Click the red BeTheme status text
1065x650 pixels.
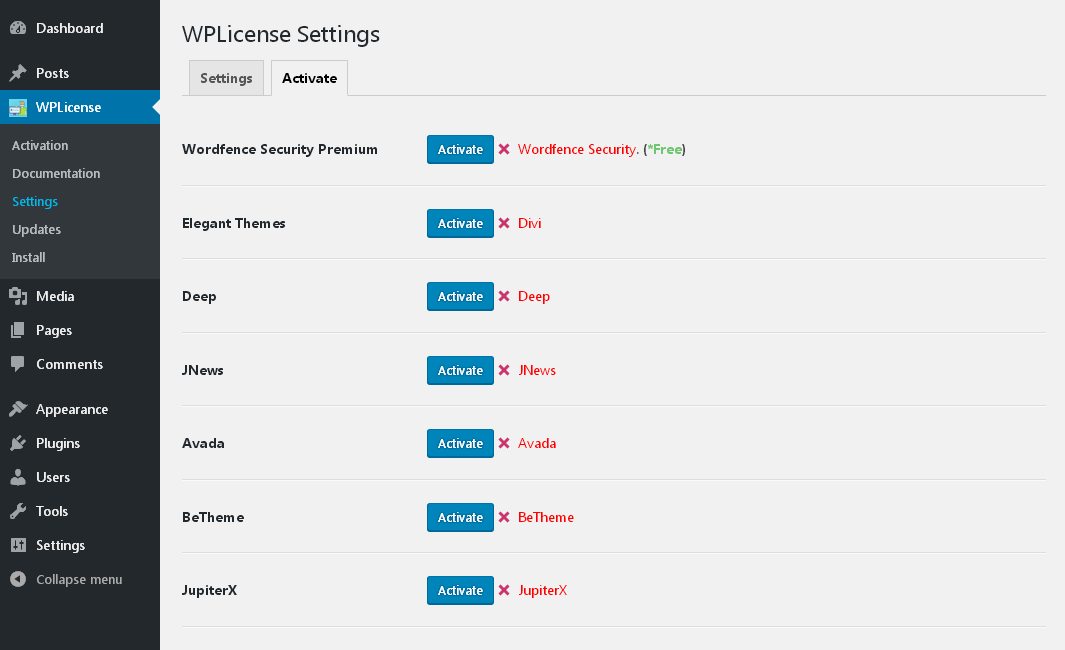point(545,517)
